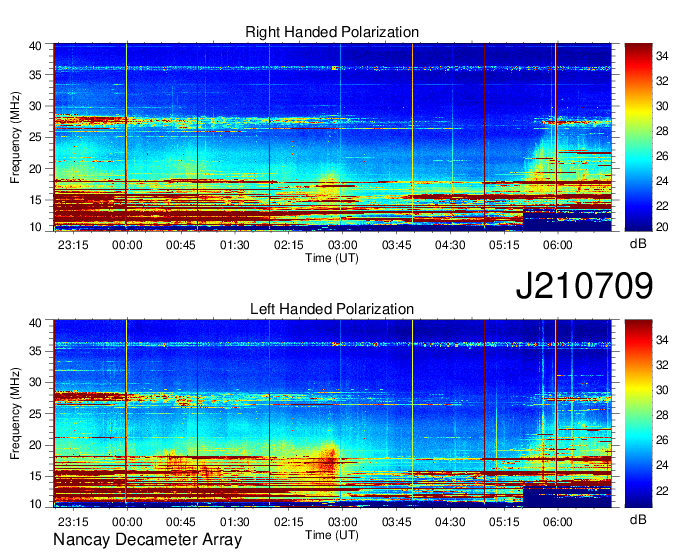Click "06:00" time tick of Left Handed plot

pos(558,522)
